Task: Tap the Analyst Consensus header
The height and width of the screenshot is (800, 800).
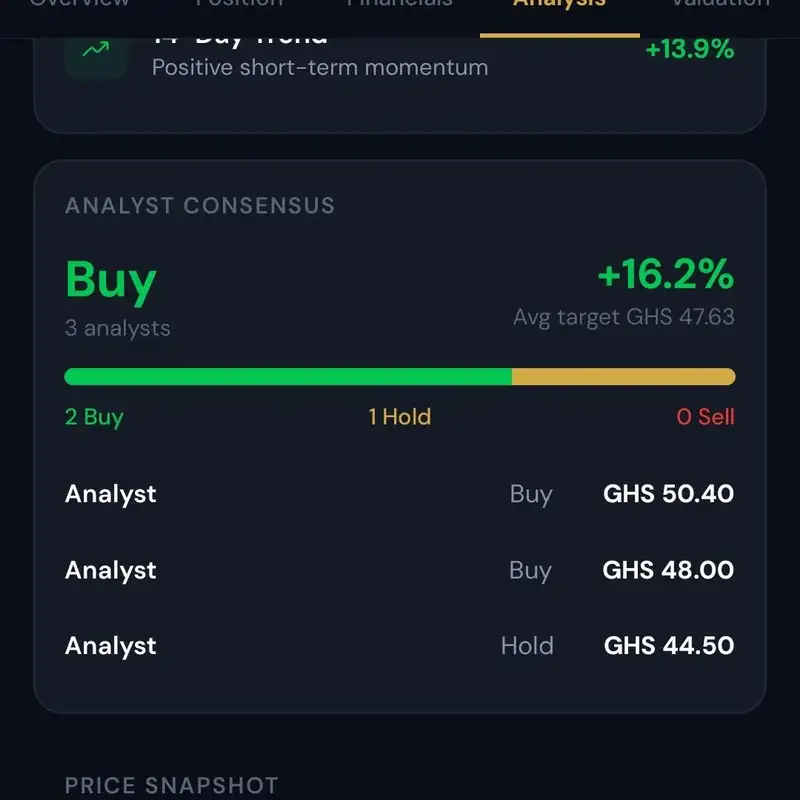Action: (200, 206)
